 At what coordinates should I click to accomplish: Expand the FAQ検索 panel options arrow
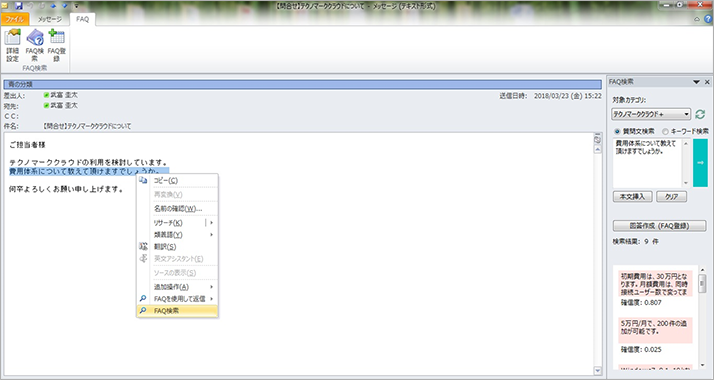[x=696, y=82]
